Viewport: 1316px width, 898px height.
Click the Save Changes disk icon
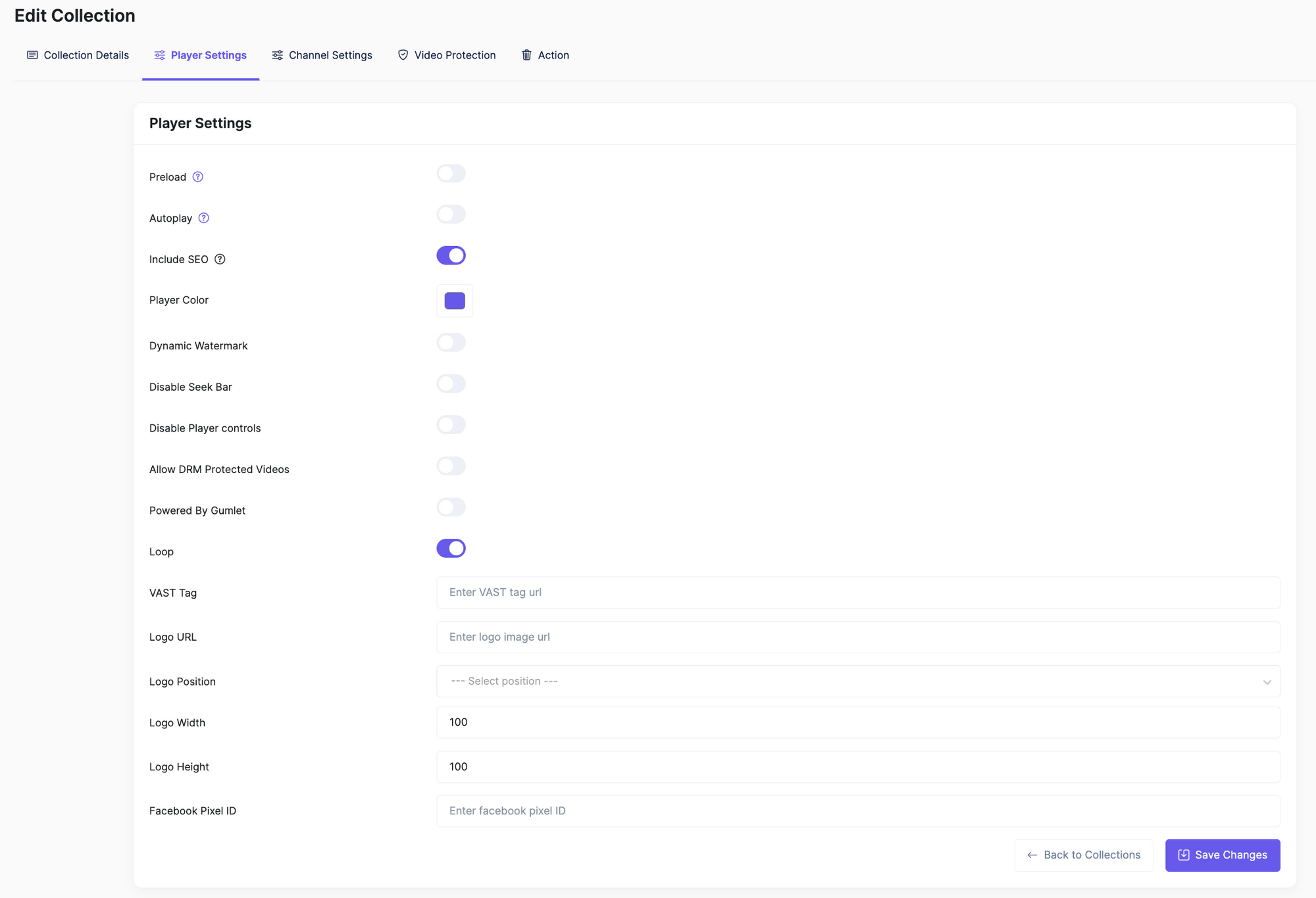click(x=1183, y=855)
